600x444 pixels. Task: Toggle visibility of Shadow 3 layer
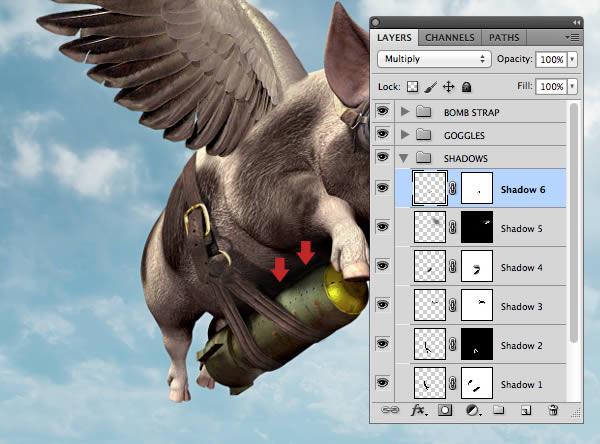point(382,305)
